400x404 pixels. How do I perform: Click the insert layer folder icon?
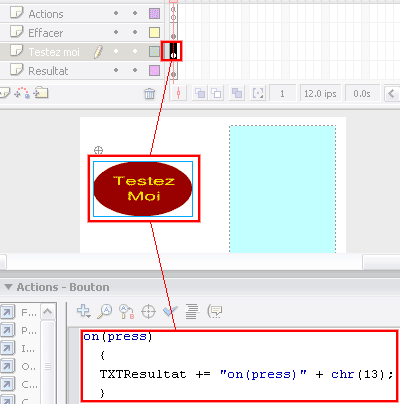coord(41,93)
